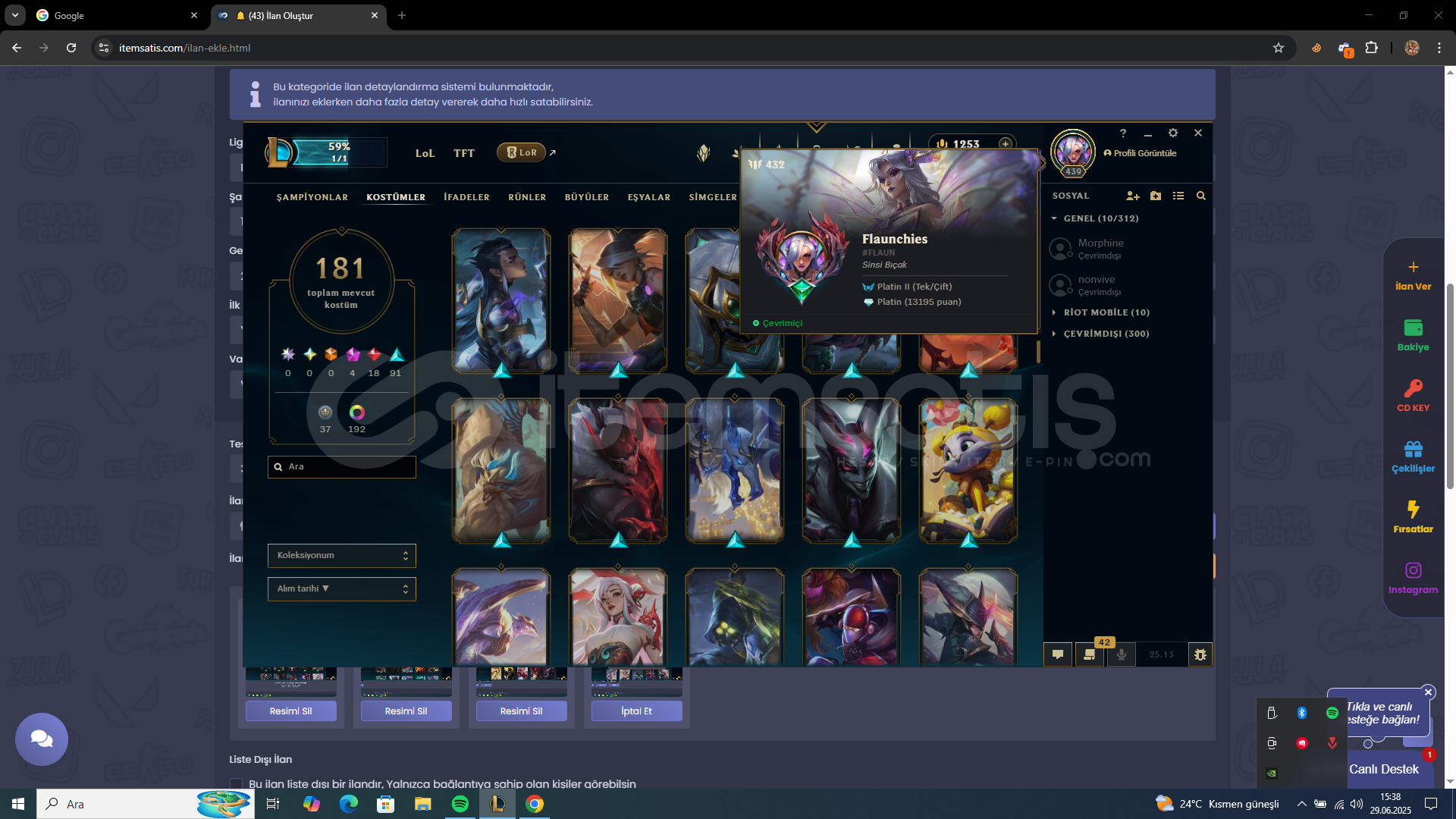Viewport: 1456px width, 819px height.
Task: Click the friend search magnifier icon
Action: click(x=1201, y=196)
